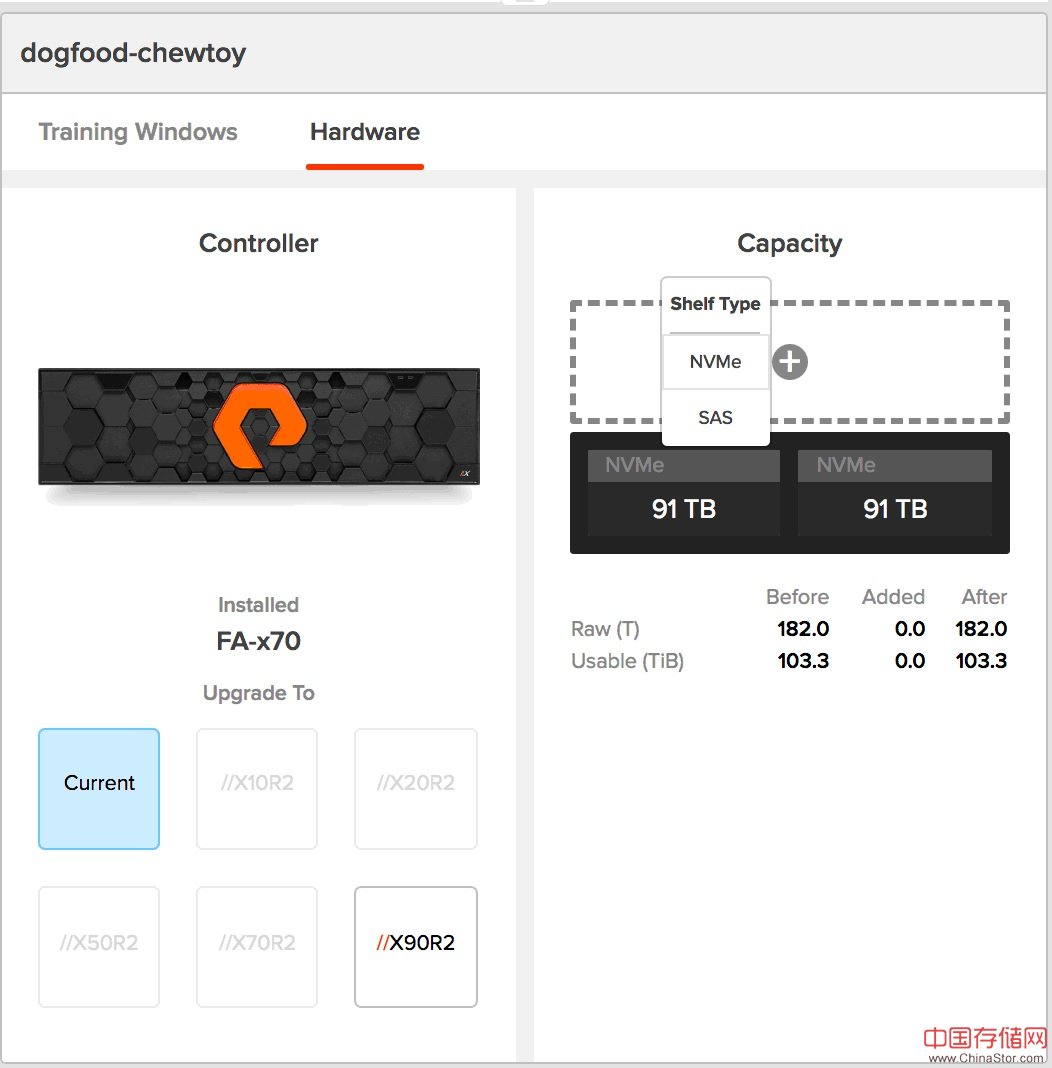Click the orange Pure Storage logo on the controller

coord(259,425)
